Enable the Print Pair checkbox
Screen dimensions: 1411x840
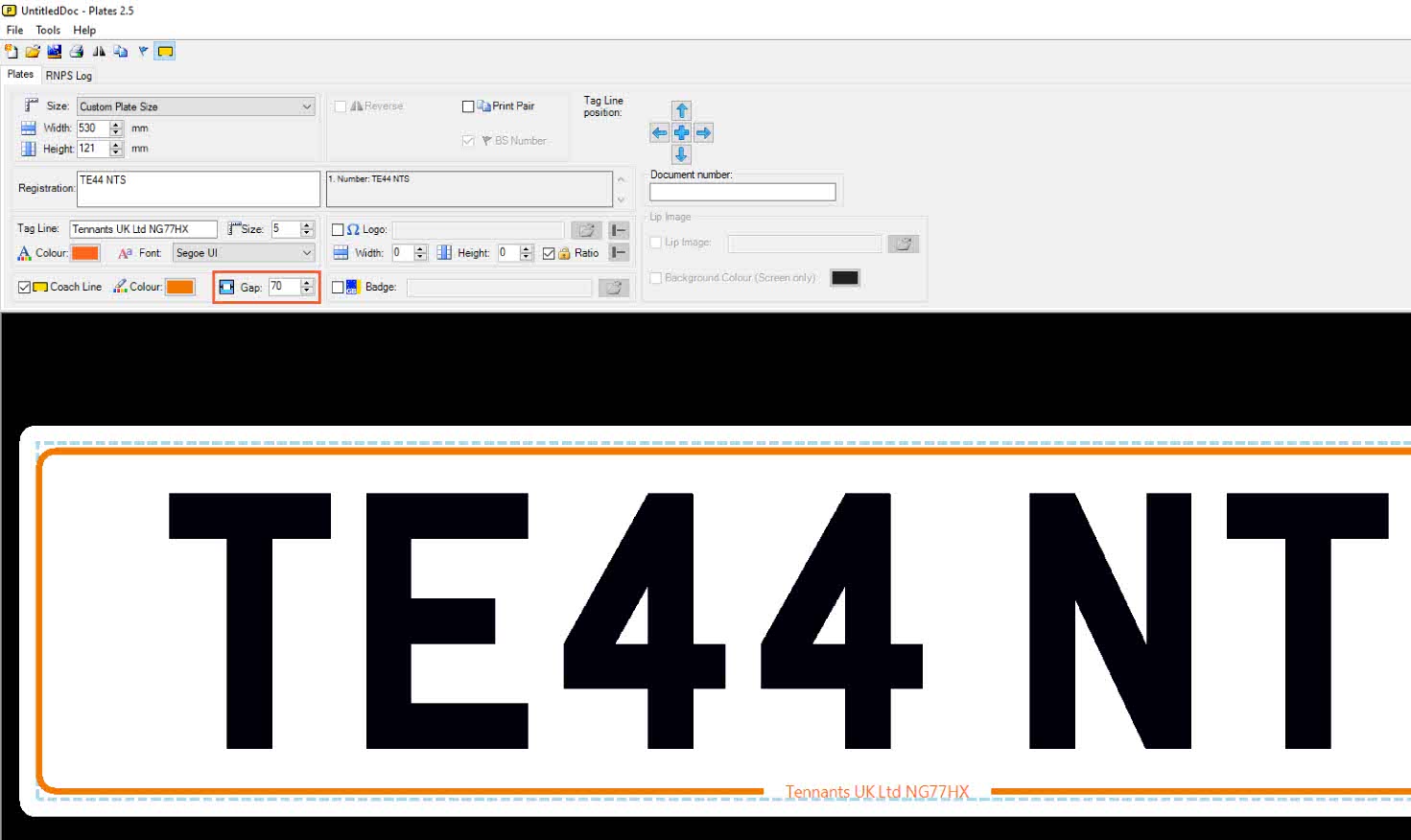point(468,106)
